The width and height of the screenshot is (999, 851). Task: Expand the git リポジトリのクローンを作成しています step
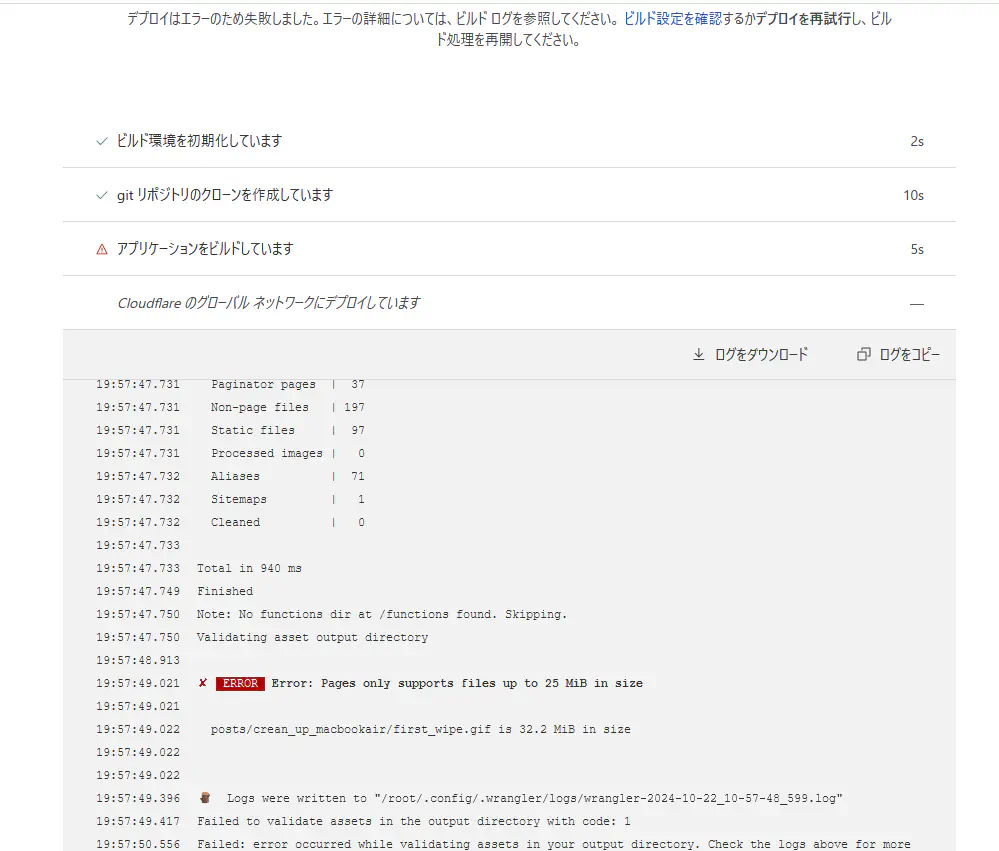pyautogui.click(x=224, y=195)
